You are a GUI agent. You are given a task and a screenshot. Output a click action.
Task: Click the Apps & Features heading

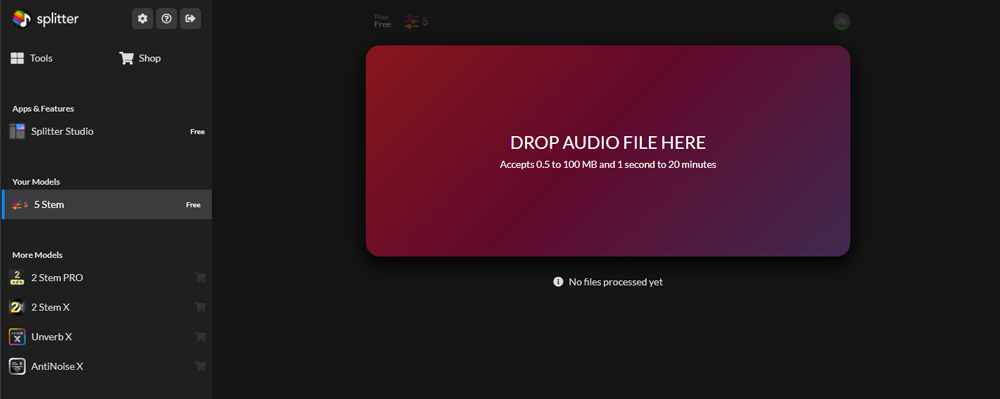[43, 109]
